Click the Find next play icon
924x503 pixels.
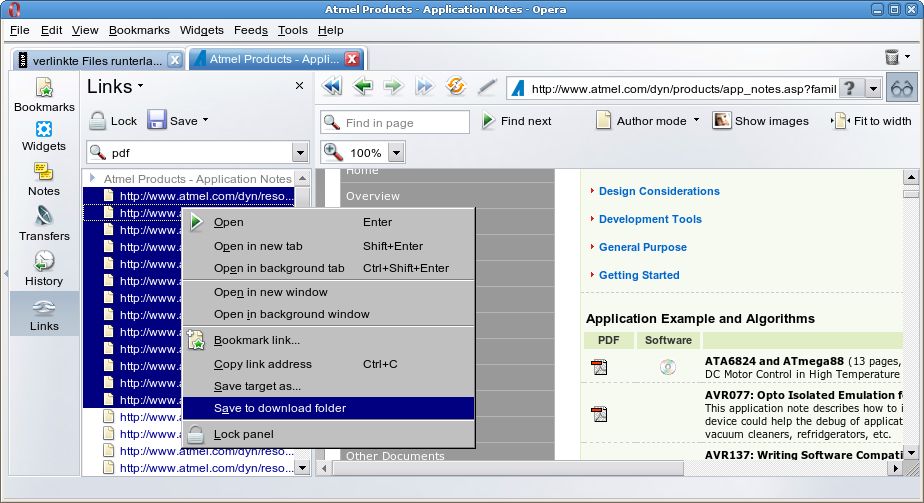click(488, 121)
